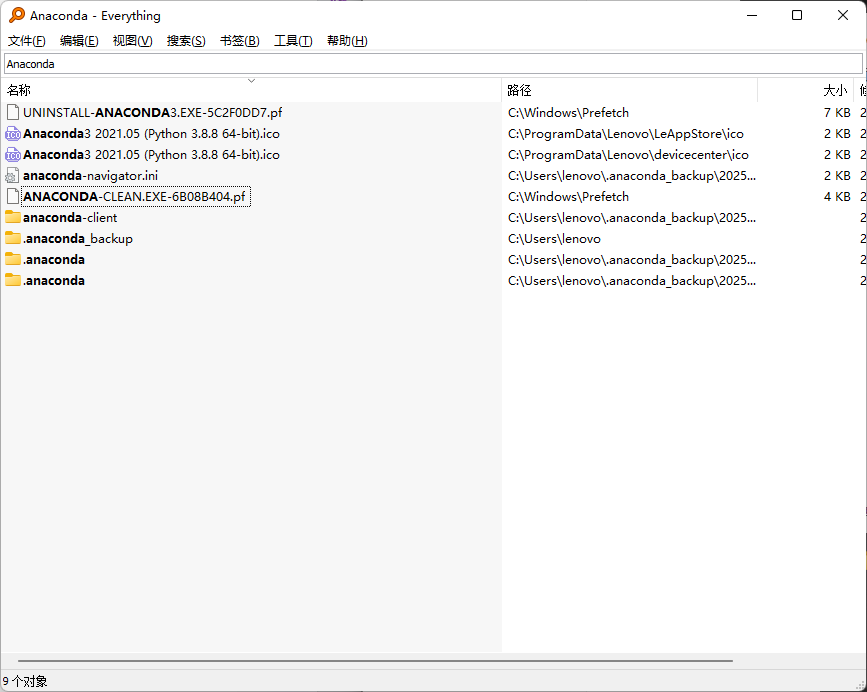
Task: Open the 帮助(H) menu
Action: (x=347, y=41)
